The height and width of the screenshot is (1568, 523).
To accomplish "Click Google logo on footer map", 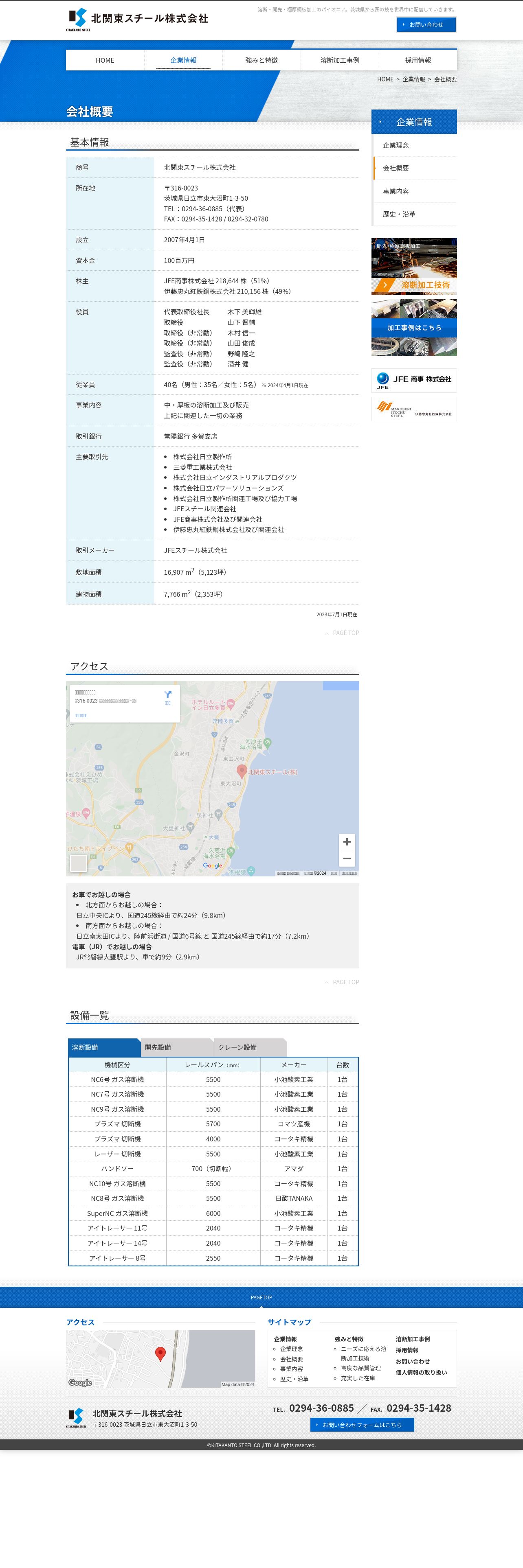I will tap(80, 1382).
